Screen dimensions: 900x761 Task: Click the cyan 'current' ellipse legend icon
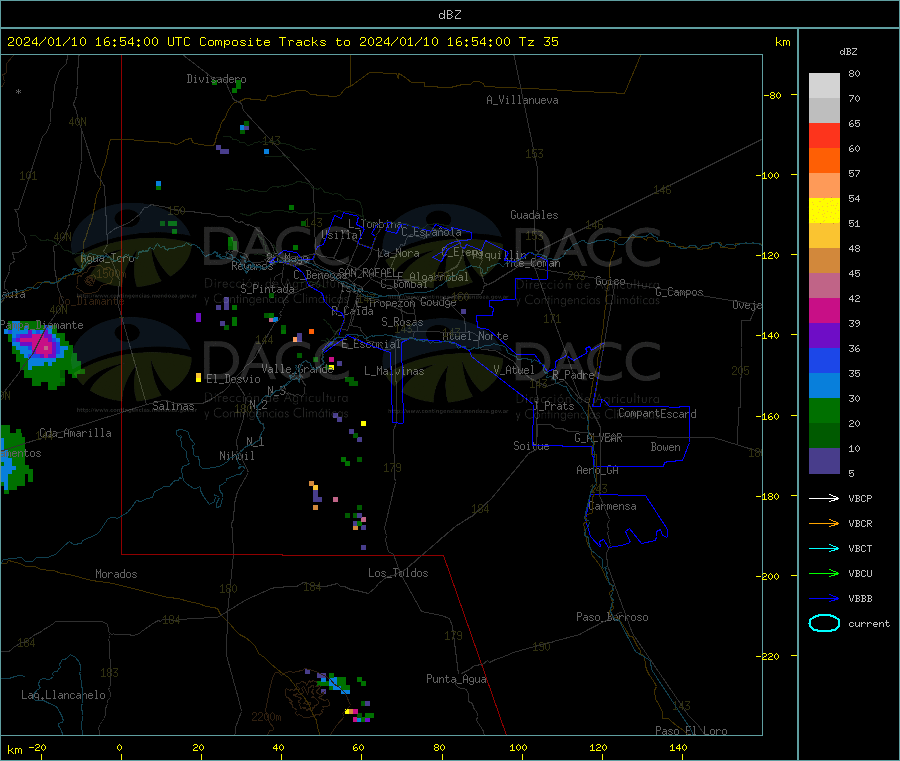824,623
